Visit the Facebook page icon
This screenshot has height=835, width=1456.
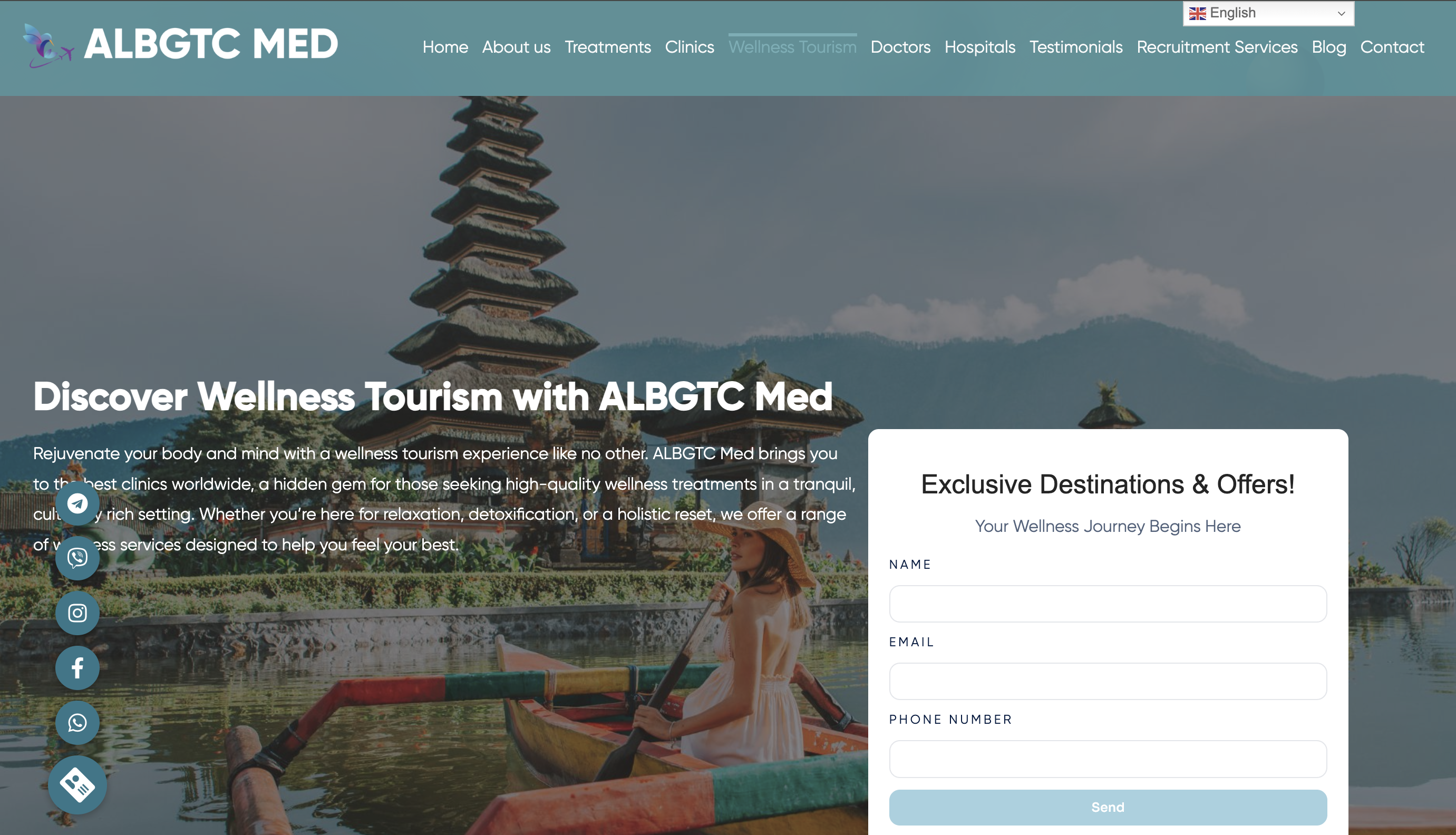(77, 667)
